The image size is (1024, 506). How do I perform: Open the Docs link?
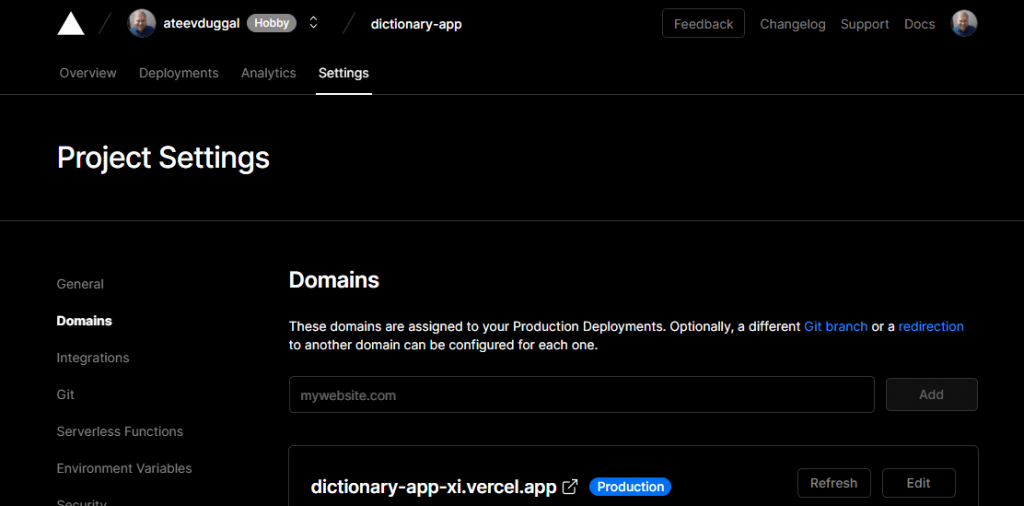tap(920, 24)
